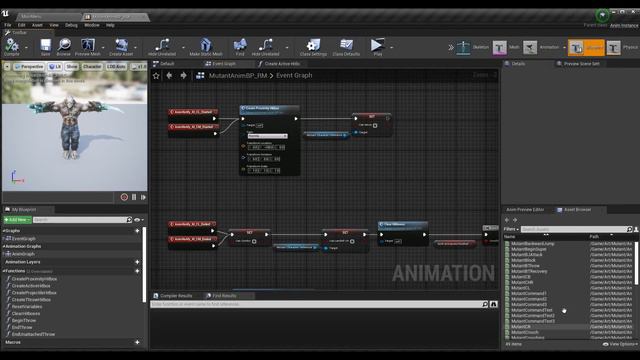Viewport: 640px width, 360px height.
Task: Click the green source control status icon
Action: [x=602, y=15]
